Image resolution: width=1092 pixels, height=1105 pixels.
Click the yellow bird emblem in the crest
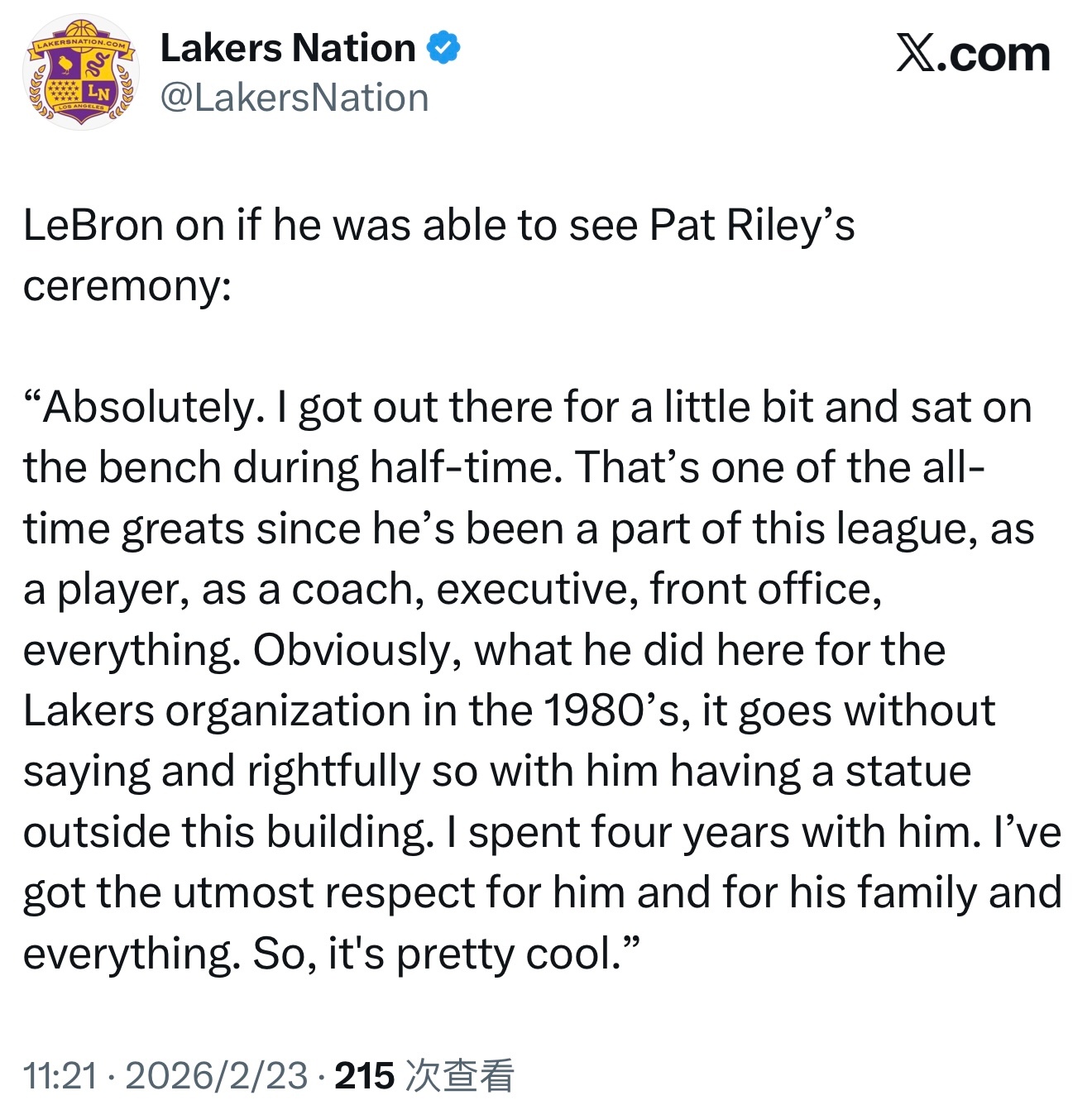pos(65,65)
